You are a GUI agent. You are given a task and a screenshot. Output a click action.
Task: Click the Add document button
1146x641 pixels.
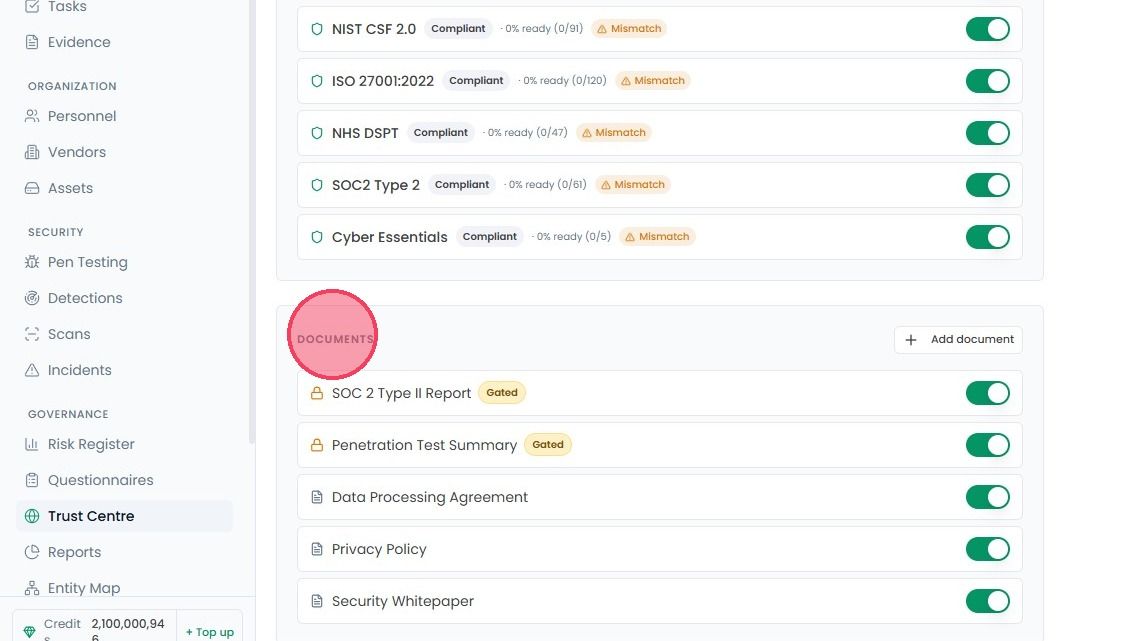coord(958,340)
